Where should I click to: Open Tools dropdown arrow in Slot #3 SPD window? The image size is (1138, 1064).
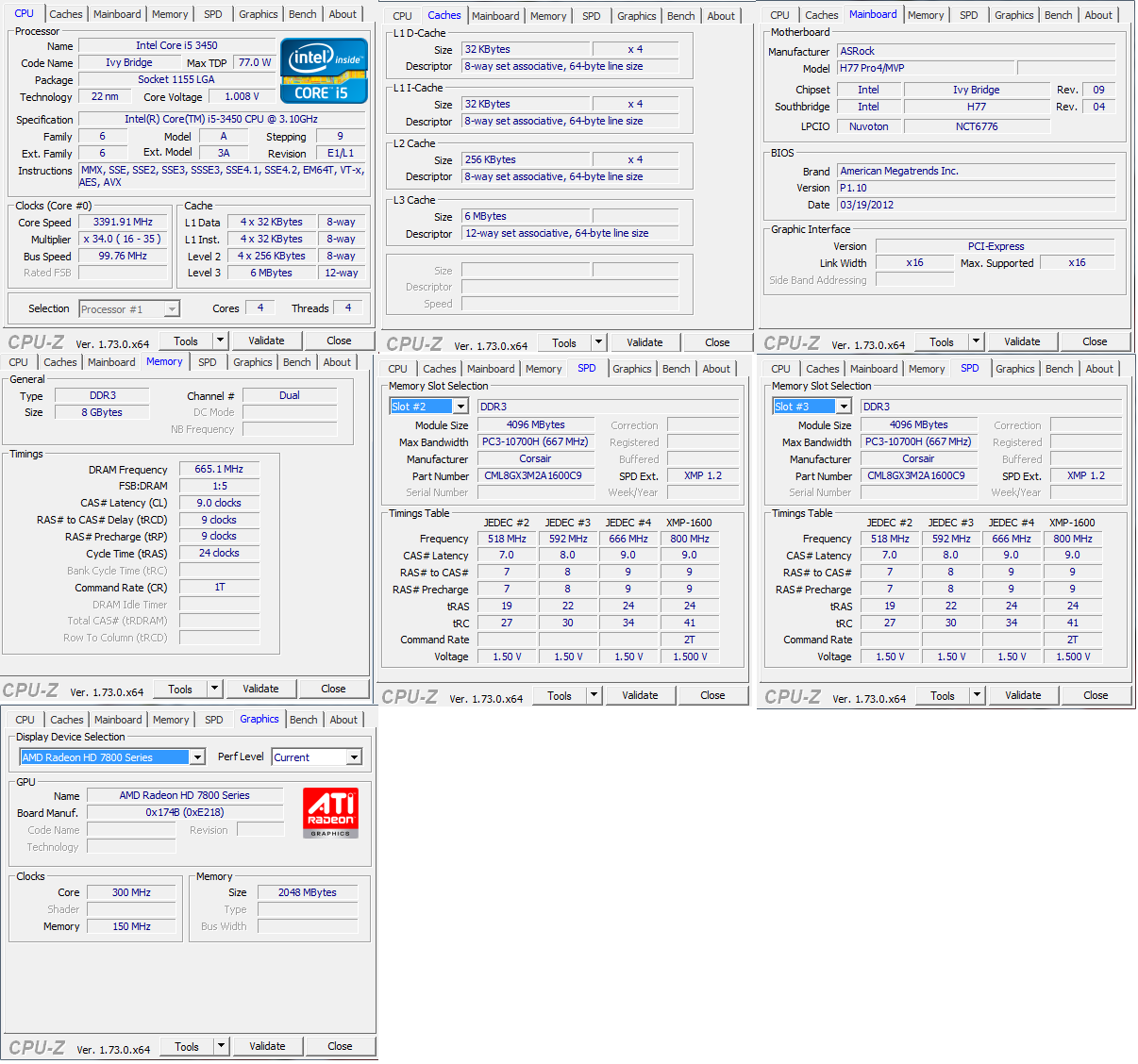coord(978,695)
